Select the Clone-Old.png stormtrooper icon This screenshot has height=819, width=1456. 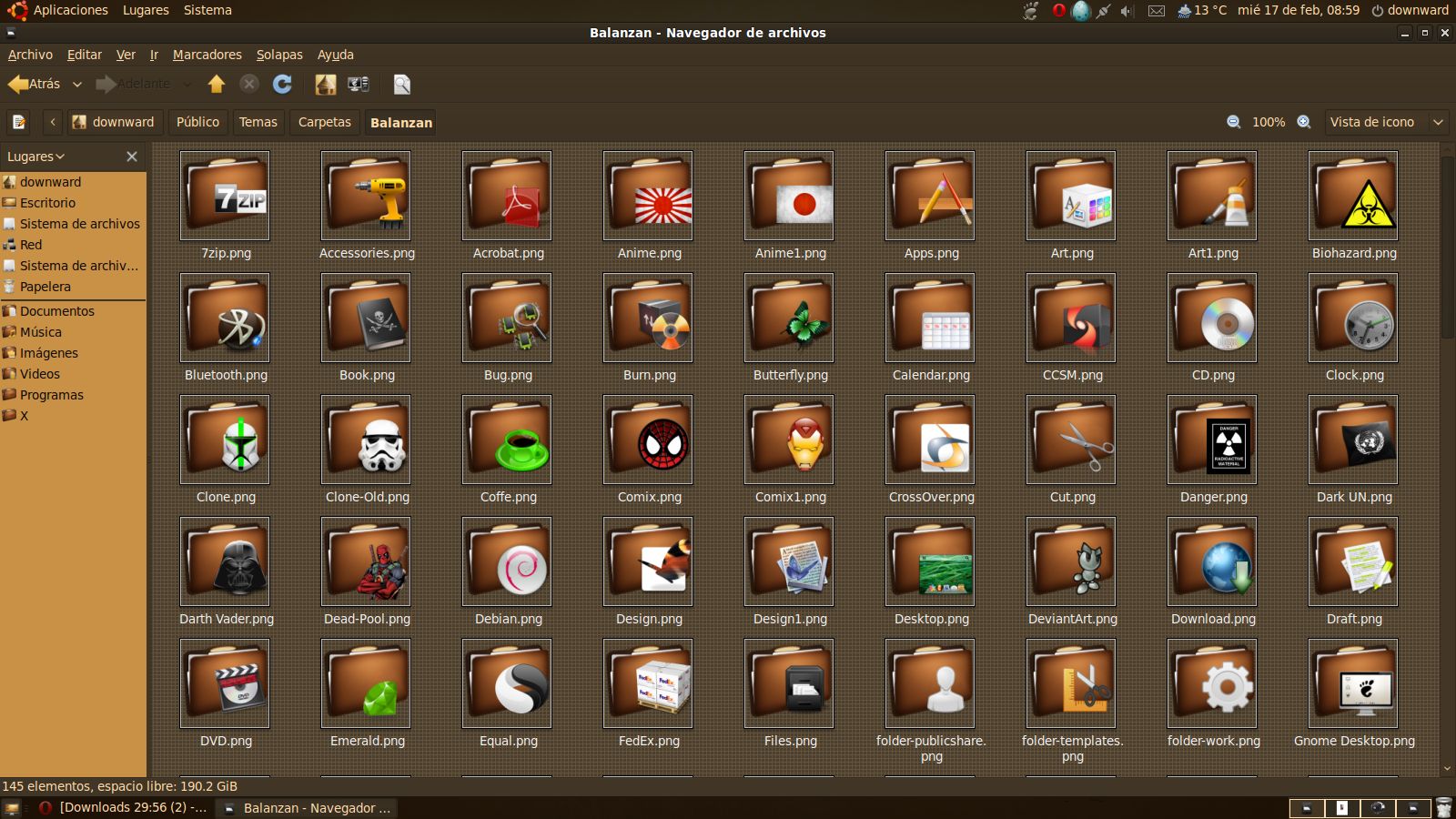366,440
